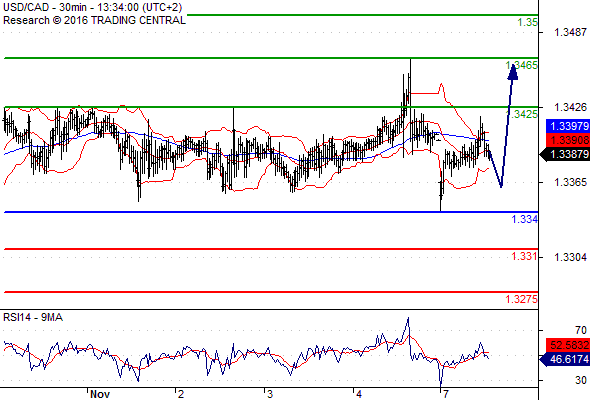
Task: Click the red 52.5832 RSI value tag
Action: [x=568, y=345]
